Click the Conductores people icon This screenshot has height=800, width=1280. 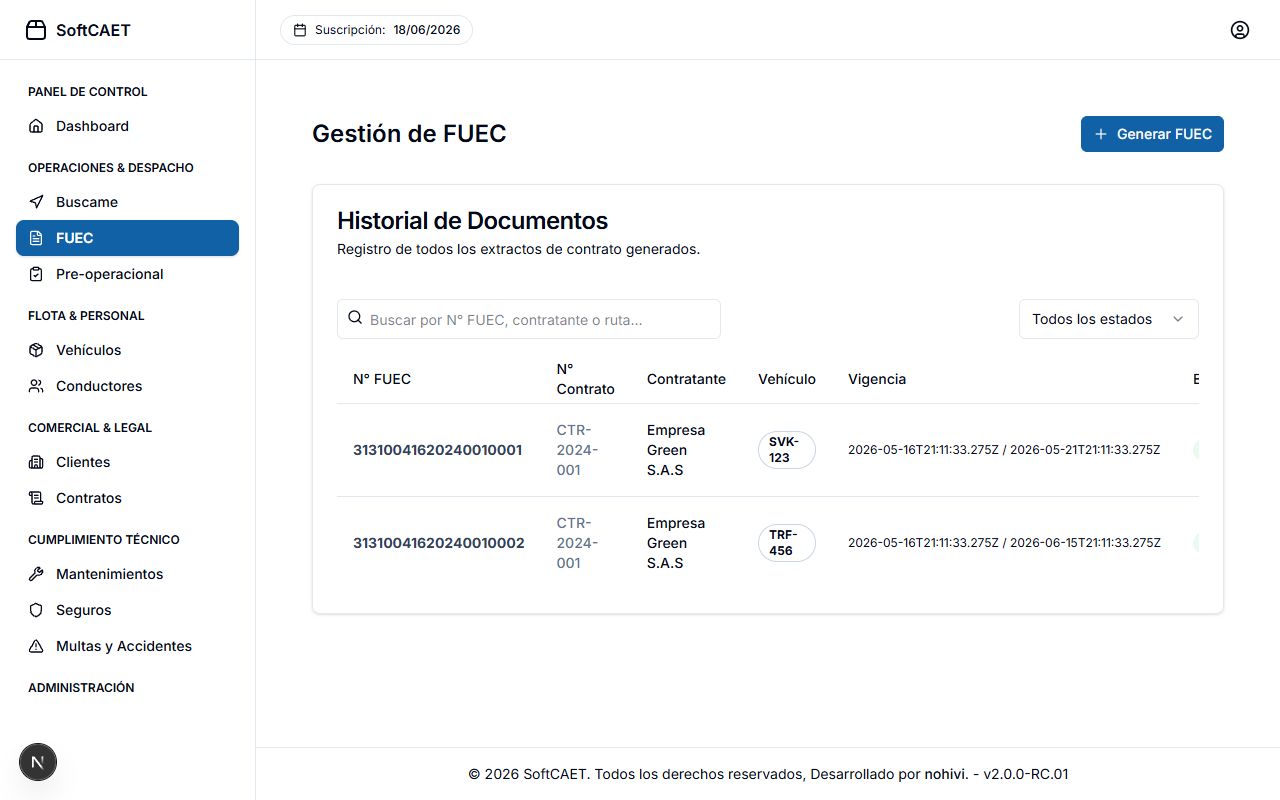tap(36, 386)
